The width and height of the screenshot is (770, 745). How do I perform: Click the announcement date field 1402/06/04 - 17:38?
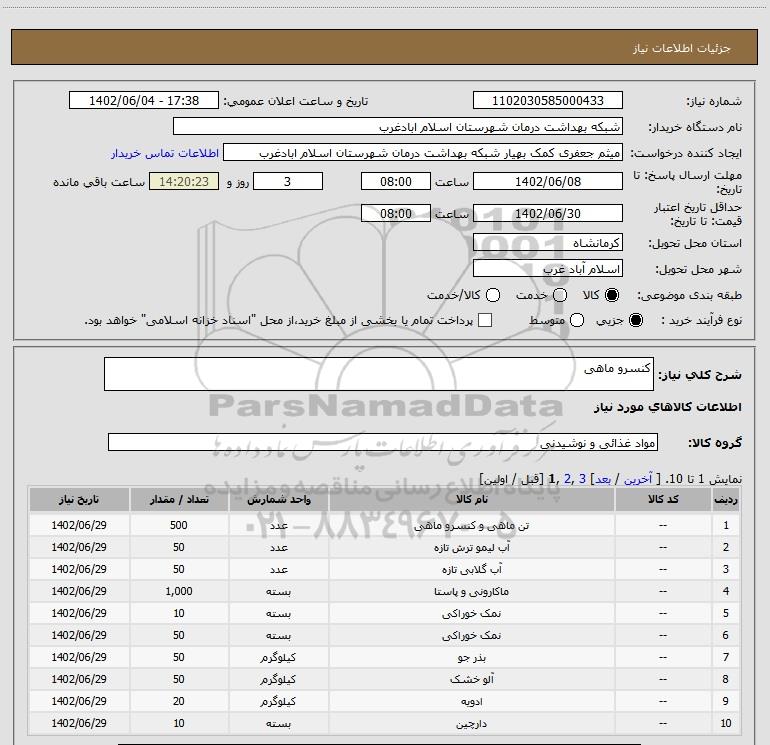click(x=144, y=100)
